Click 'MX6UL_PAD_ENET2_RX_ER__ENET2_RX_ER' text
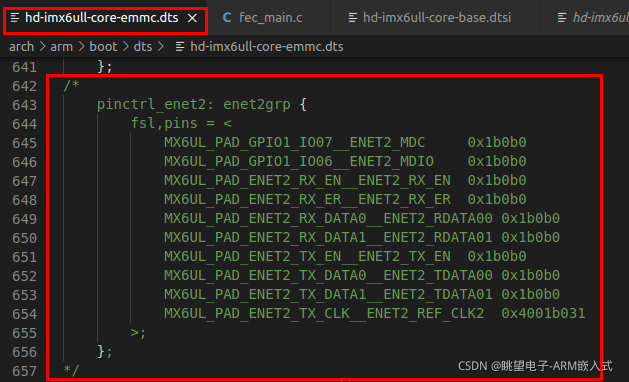Viewport: 629px width, 382px height. [307, 199]
